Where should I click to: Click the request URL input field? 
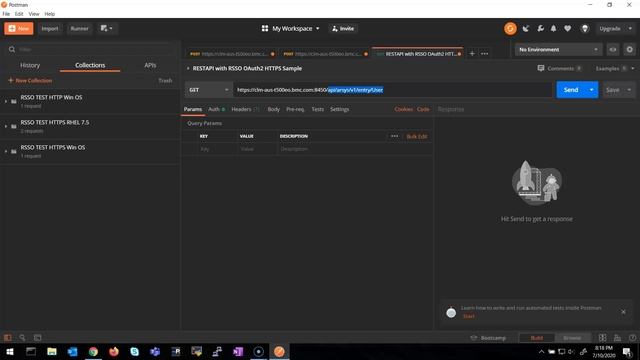coord(392,90)
